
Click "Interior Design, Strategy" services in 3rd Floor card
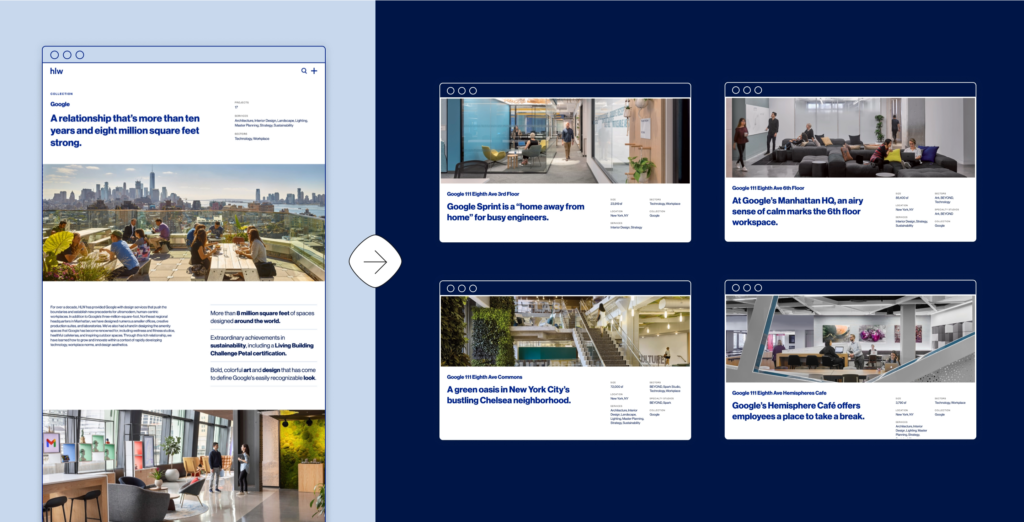tap(626, 227)
